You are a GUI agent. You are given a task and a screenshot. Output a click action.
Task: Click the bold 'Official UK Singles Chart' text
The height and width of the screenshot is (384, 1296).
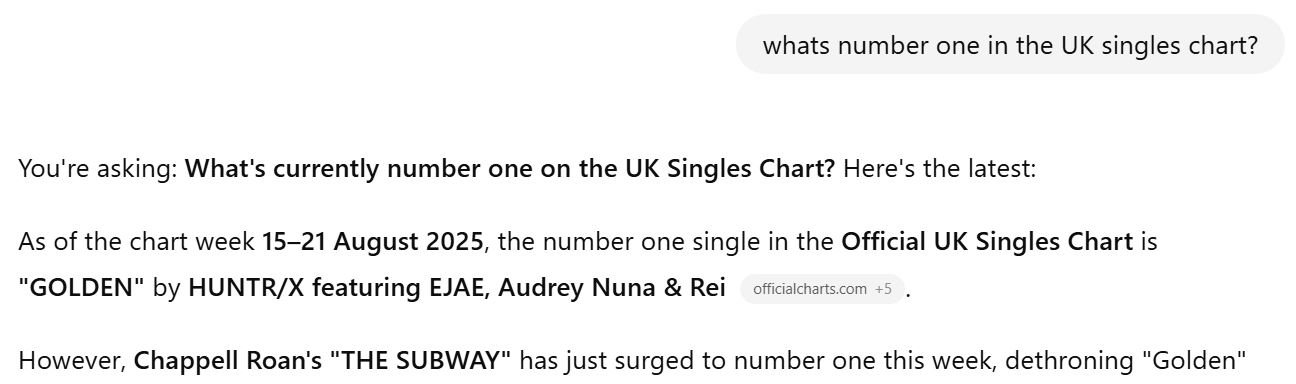[x=987, y=241]
